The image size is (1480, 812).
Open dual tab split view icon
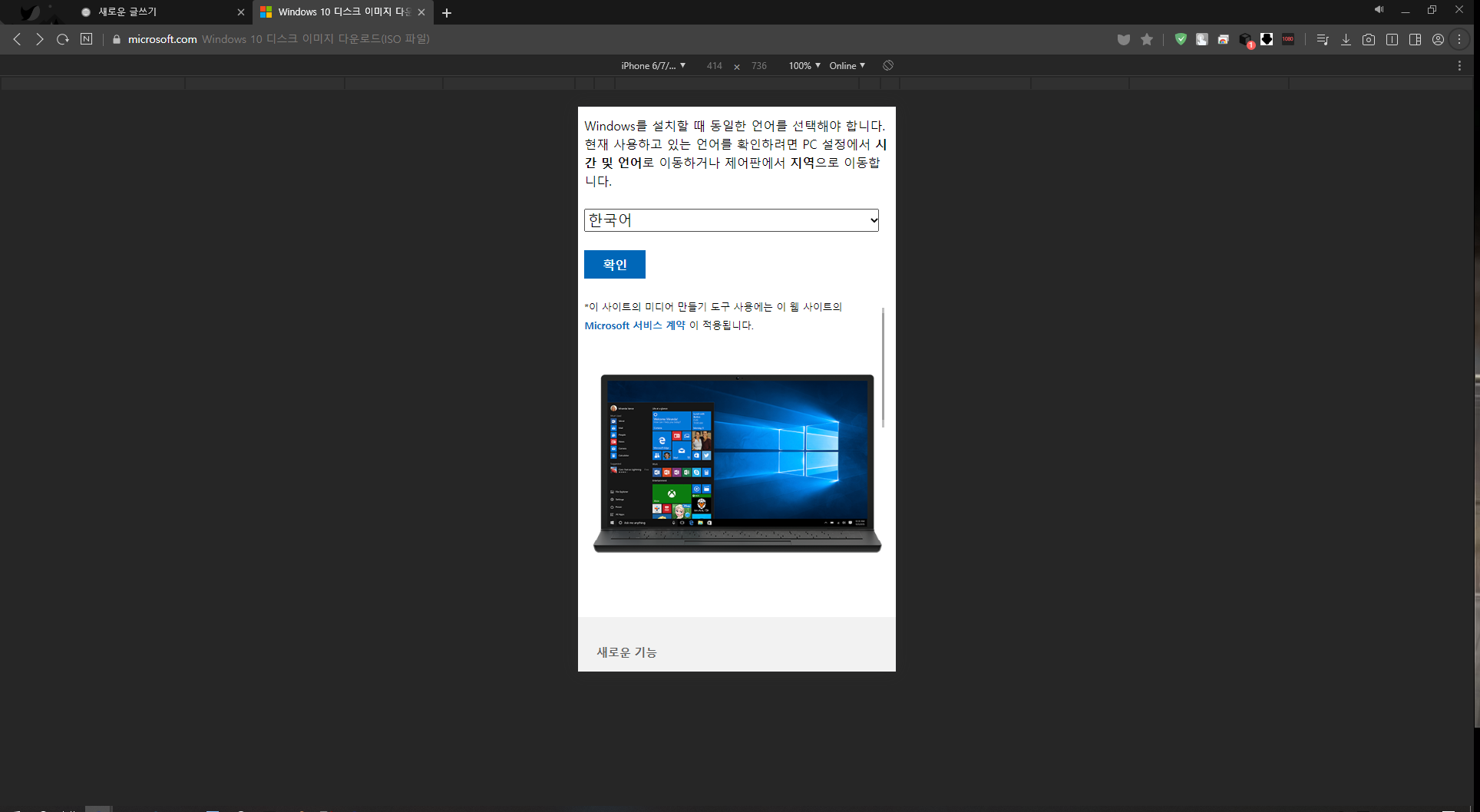[x=1392, y=39]
